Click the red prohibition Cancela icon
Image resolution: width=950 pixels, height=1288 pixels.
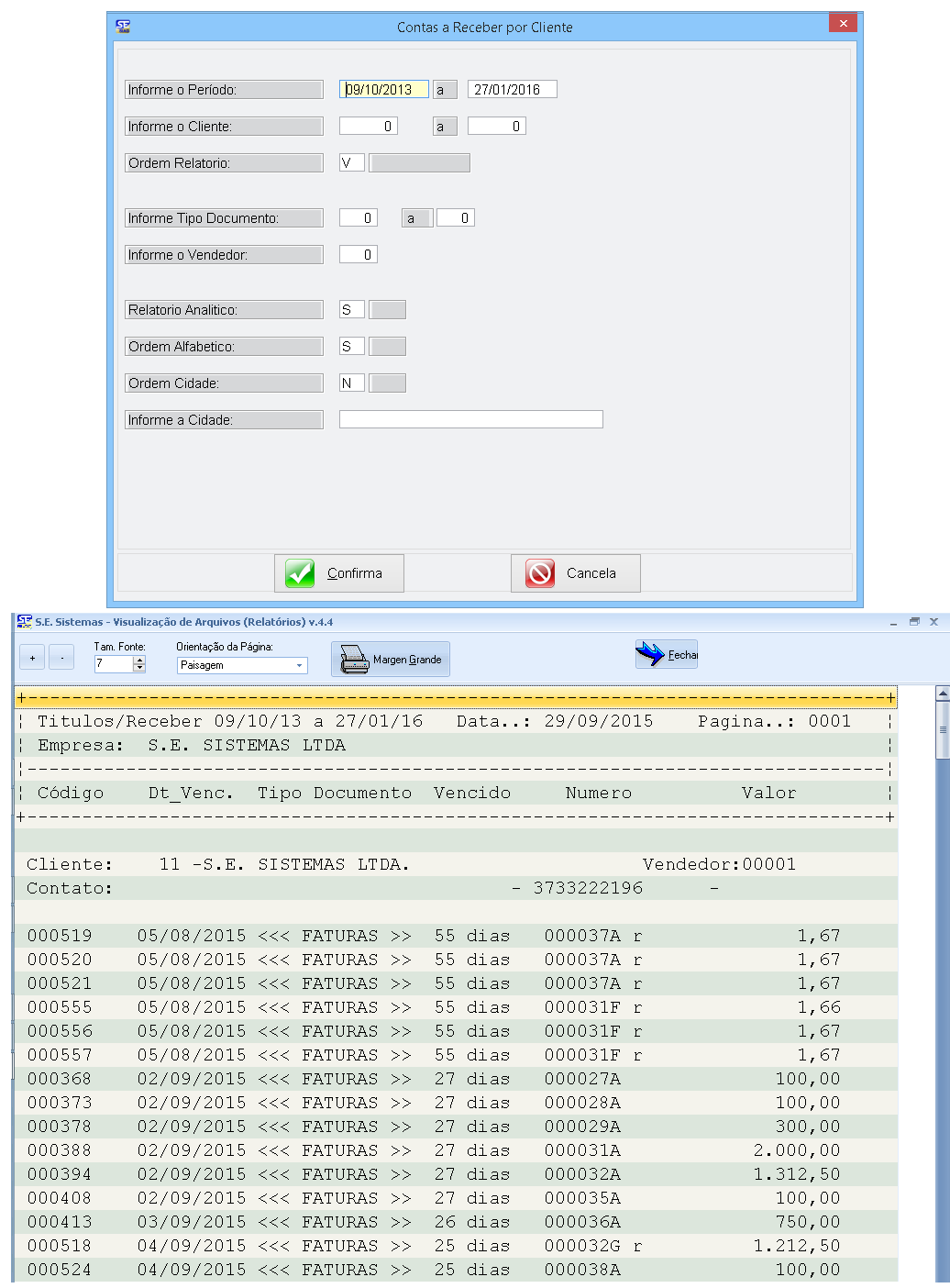coord(540,573)
